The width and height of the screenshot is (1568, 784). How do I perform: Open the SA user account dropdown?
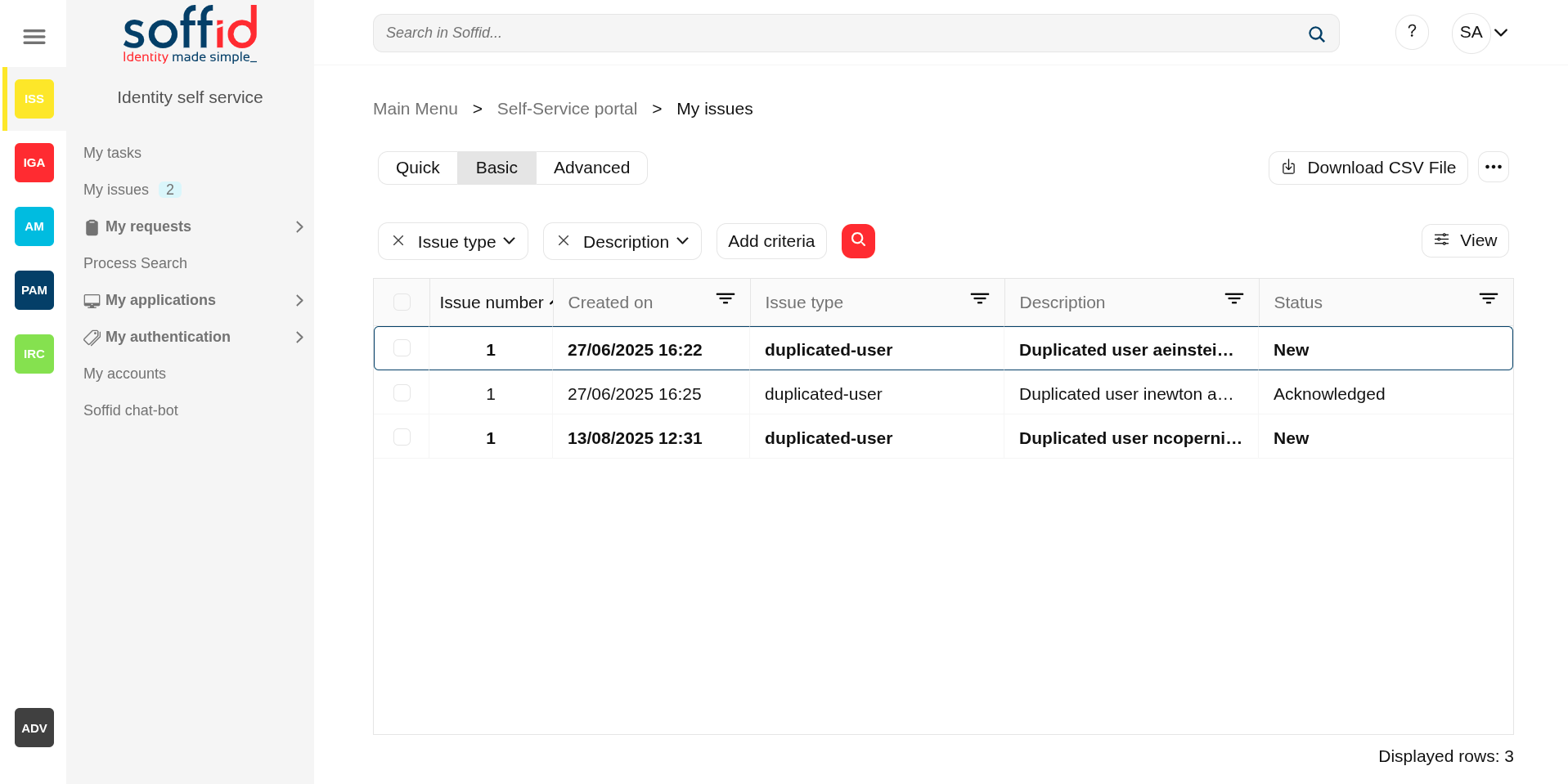1482,33
